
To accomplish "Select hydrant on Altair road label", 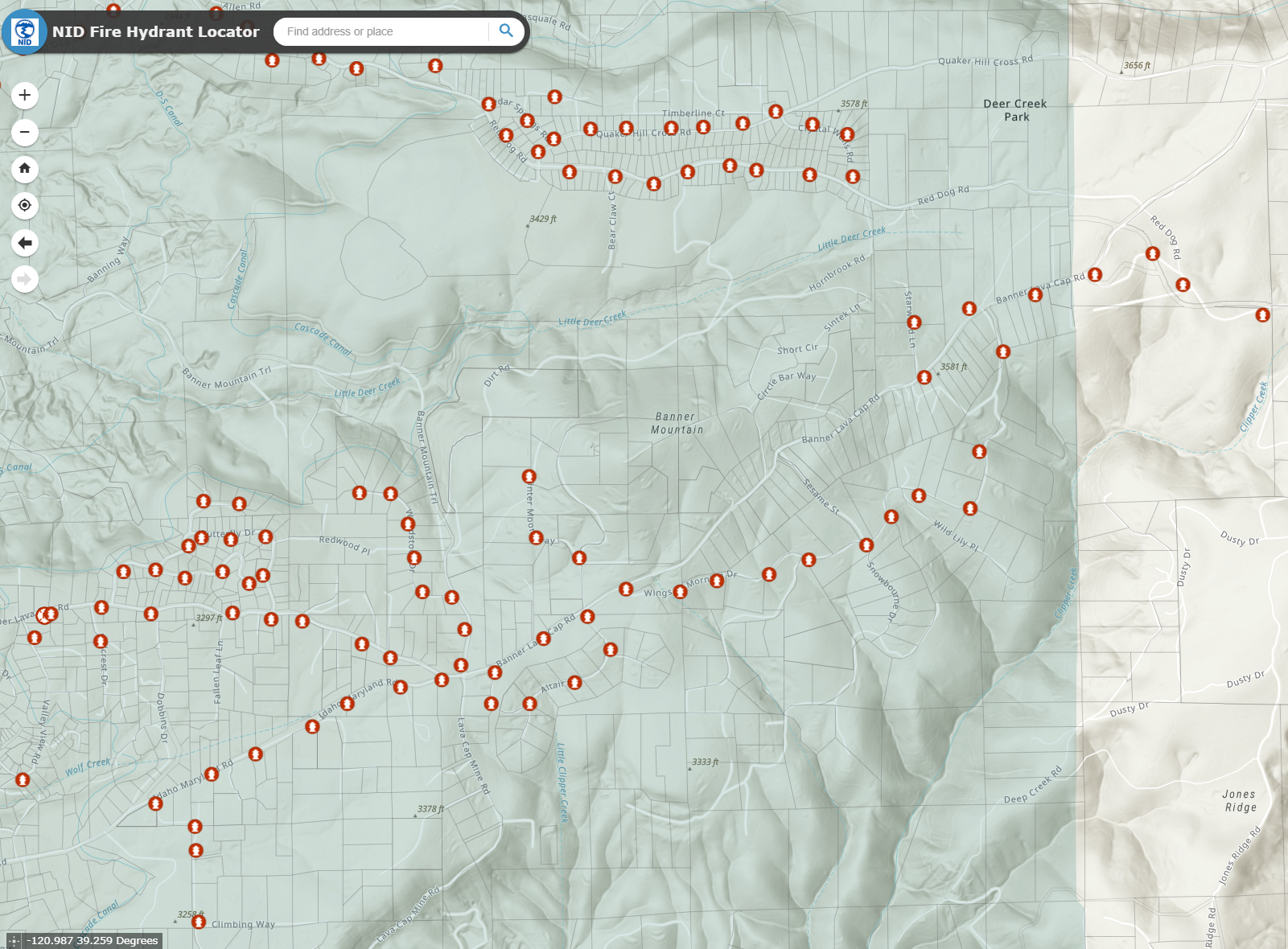I will point(574,683).
